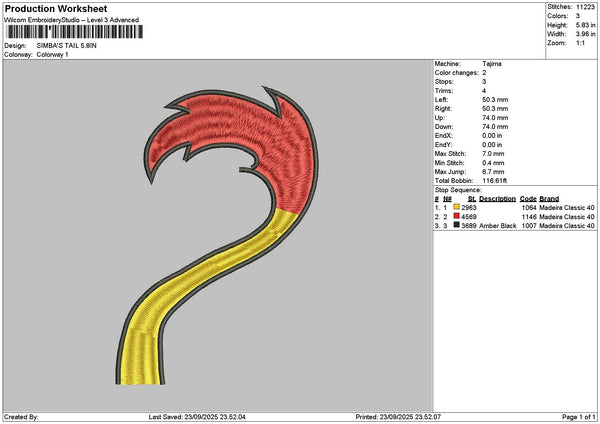600x424 pixels.
Task: Click the Stitches count 11223
Action: pos(585,7)
